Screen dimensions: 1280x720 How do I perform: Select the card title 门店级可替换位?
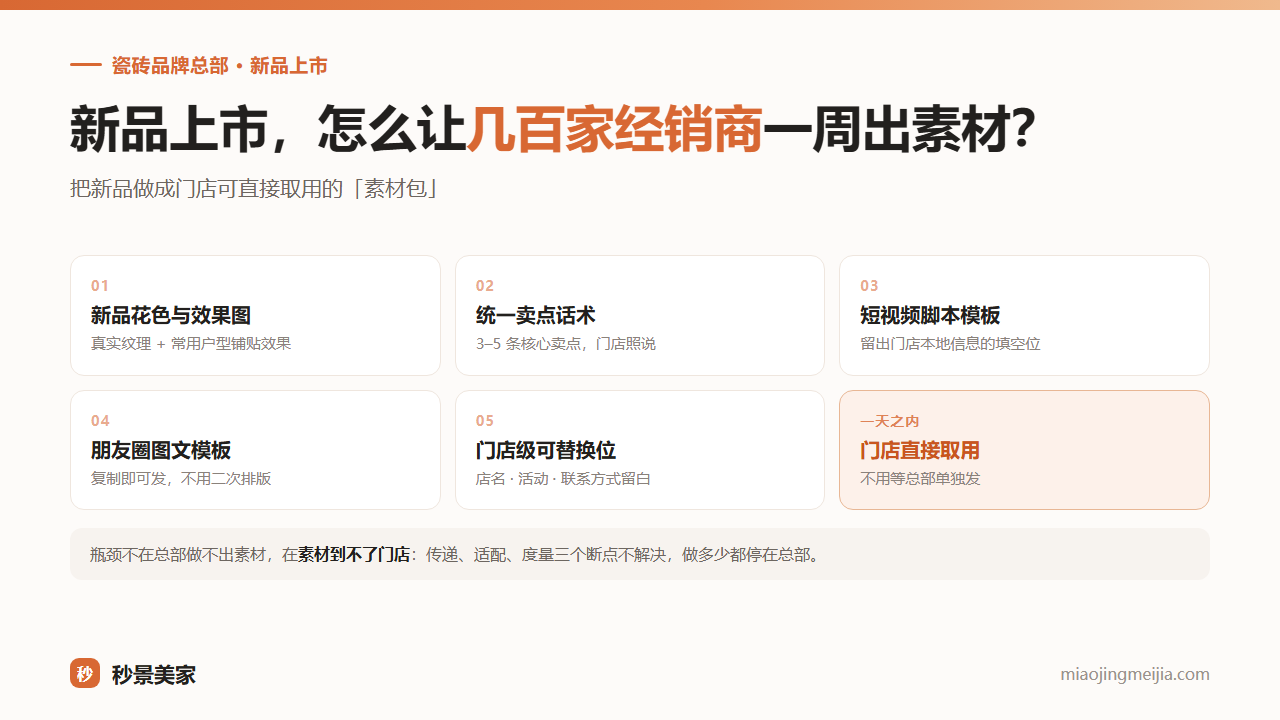546,450
